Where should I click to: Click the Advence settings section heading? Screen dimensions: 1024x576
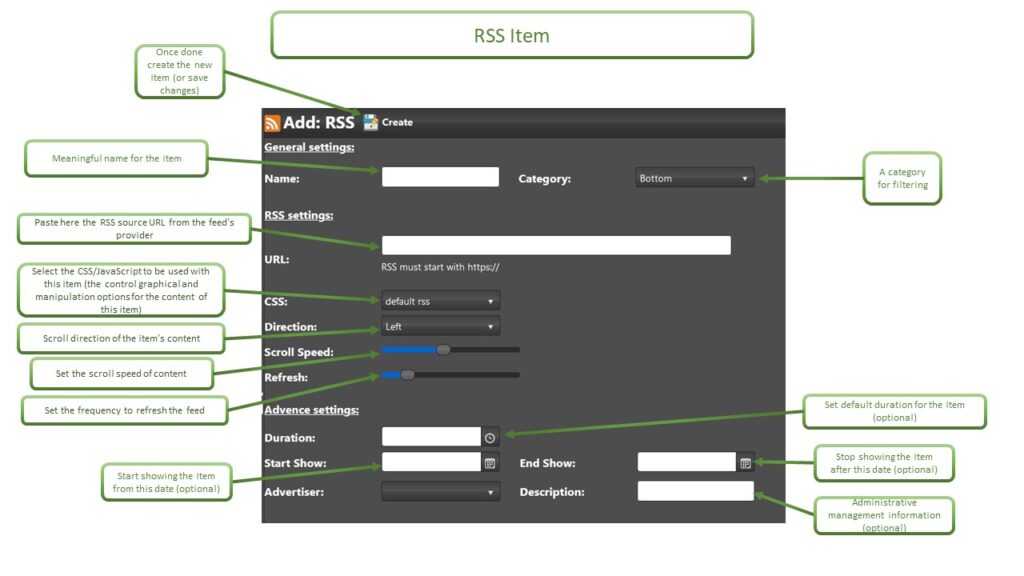pyautogui.click(x=311, y=410)
